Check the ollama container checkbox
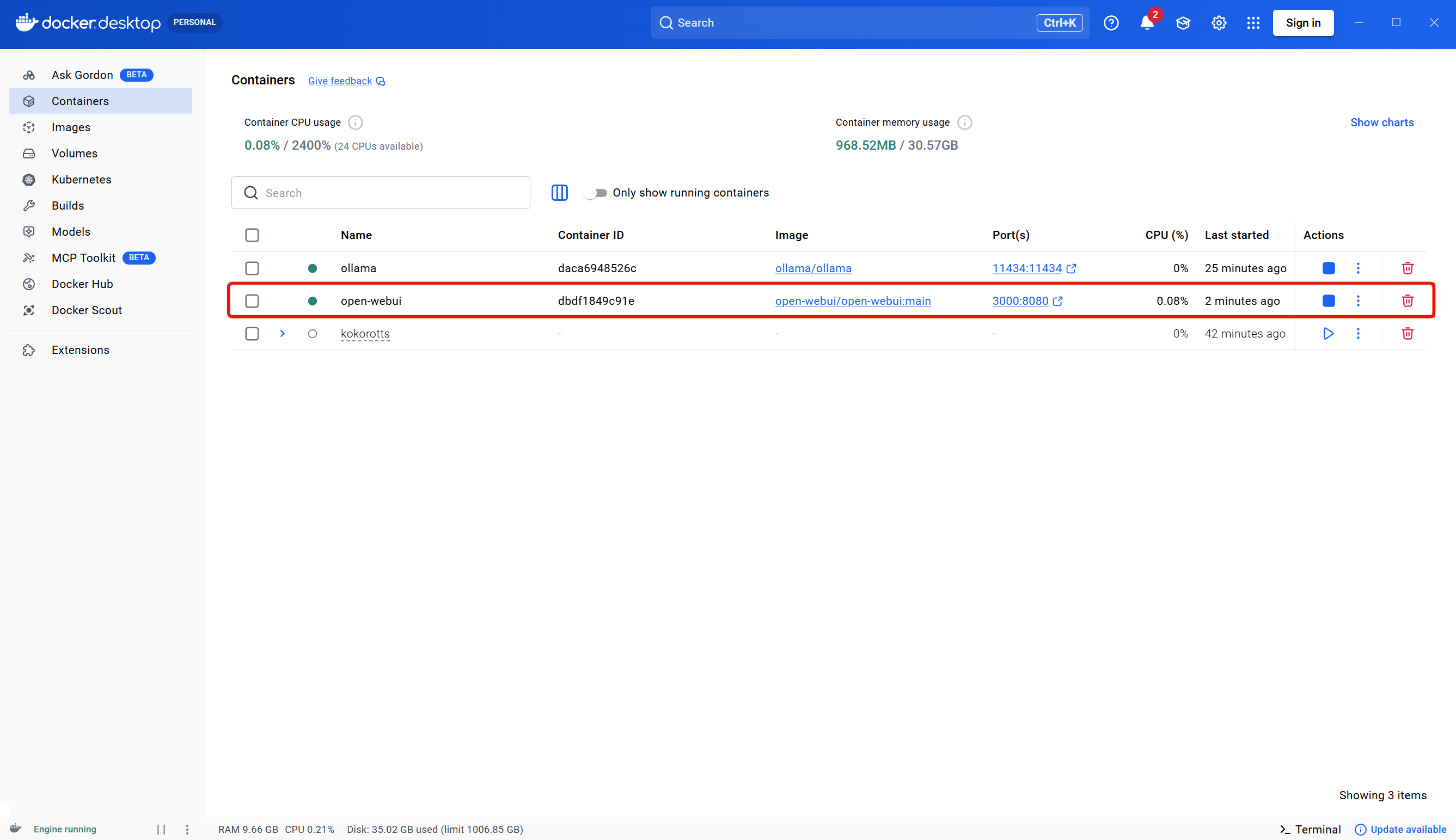The height and width of the screenshot is (840, 1456). tap(252, 268)
